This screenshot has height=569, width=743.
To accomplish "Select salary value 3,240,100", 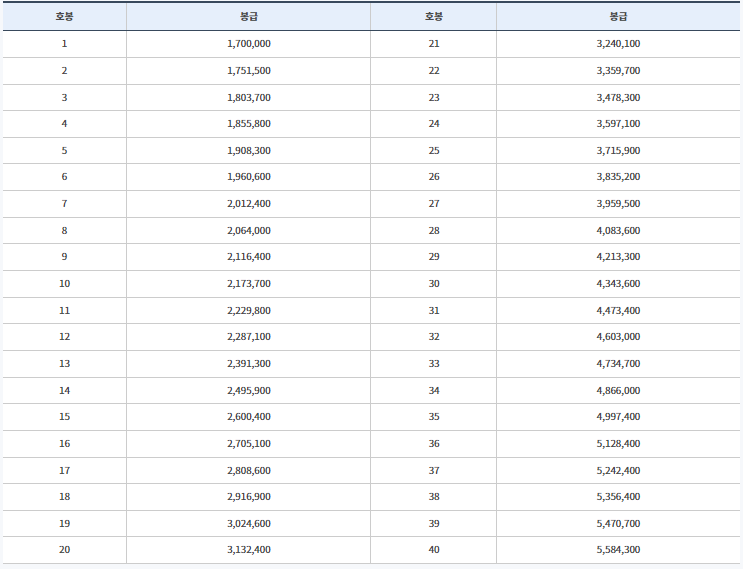I will pyautogui.click(x=618, y=44).
